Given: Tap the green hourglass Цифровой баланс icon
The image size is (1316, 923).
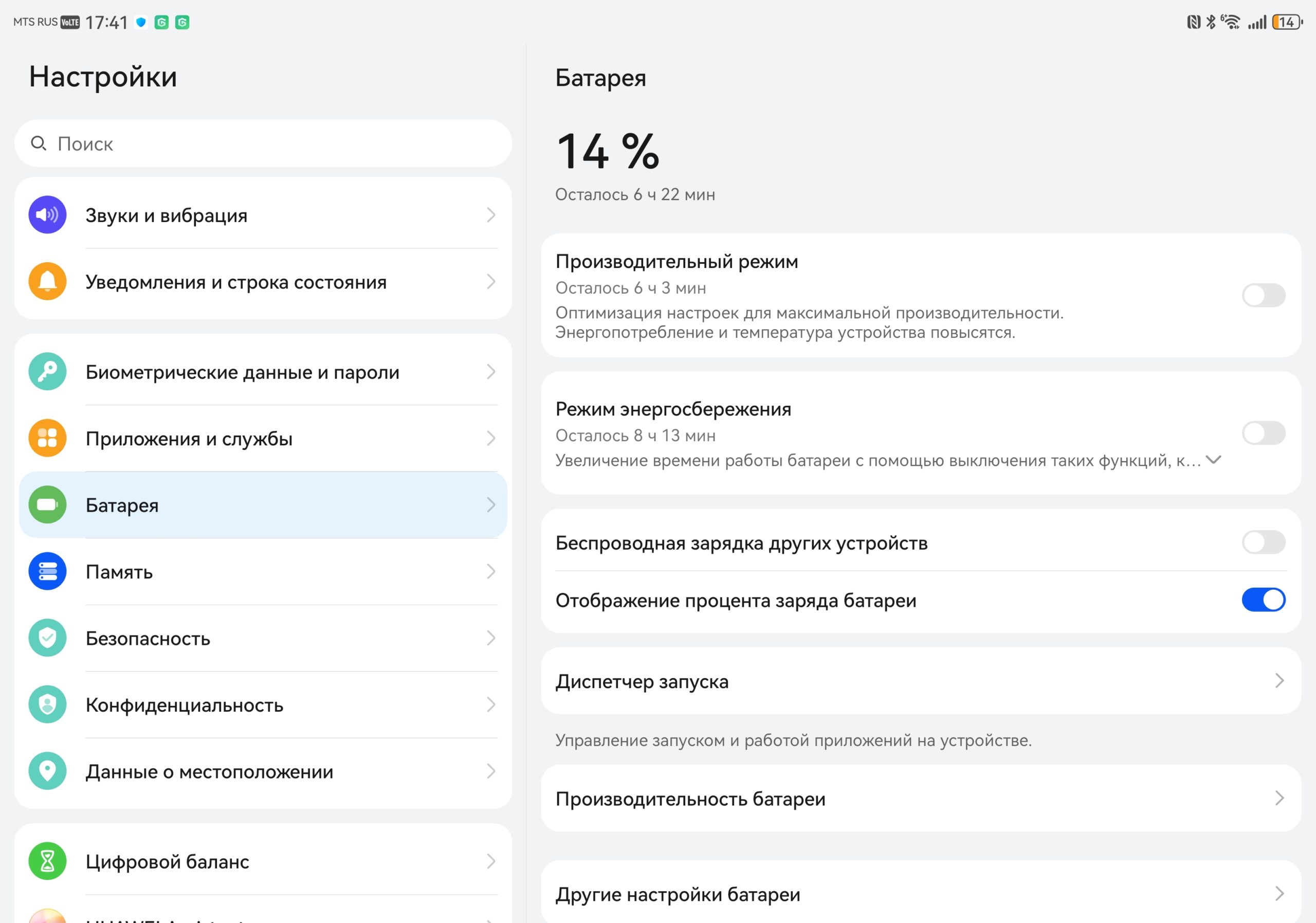Looking at the screenshot, I should (48, 861).
